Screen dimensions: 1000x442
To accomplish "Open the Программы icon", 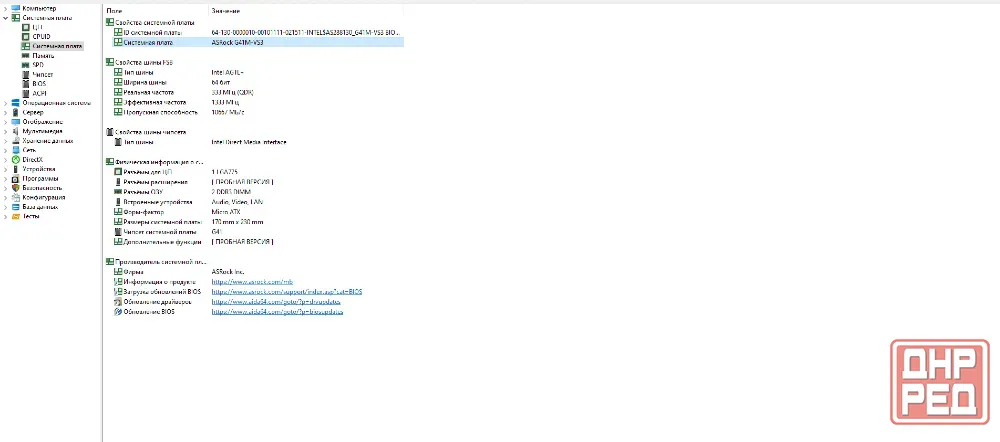I will [x=16, y=179].
